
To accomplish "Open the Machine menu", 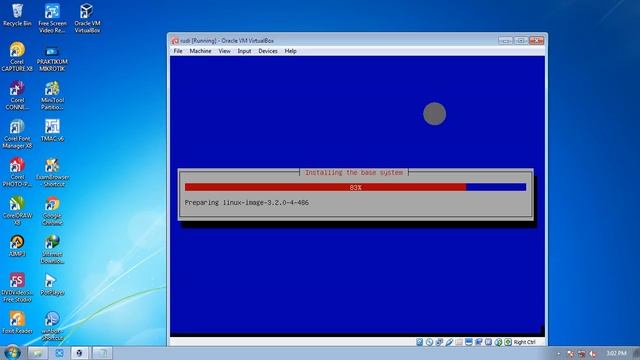I will point(200,51).
